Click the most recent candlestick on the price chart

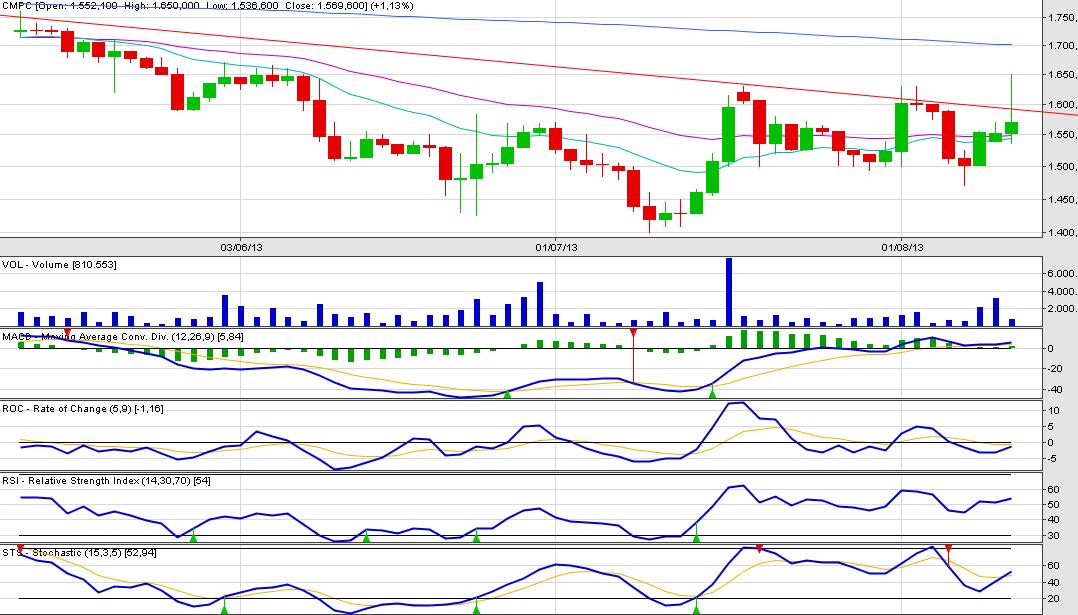click(x=1012, y=127)
